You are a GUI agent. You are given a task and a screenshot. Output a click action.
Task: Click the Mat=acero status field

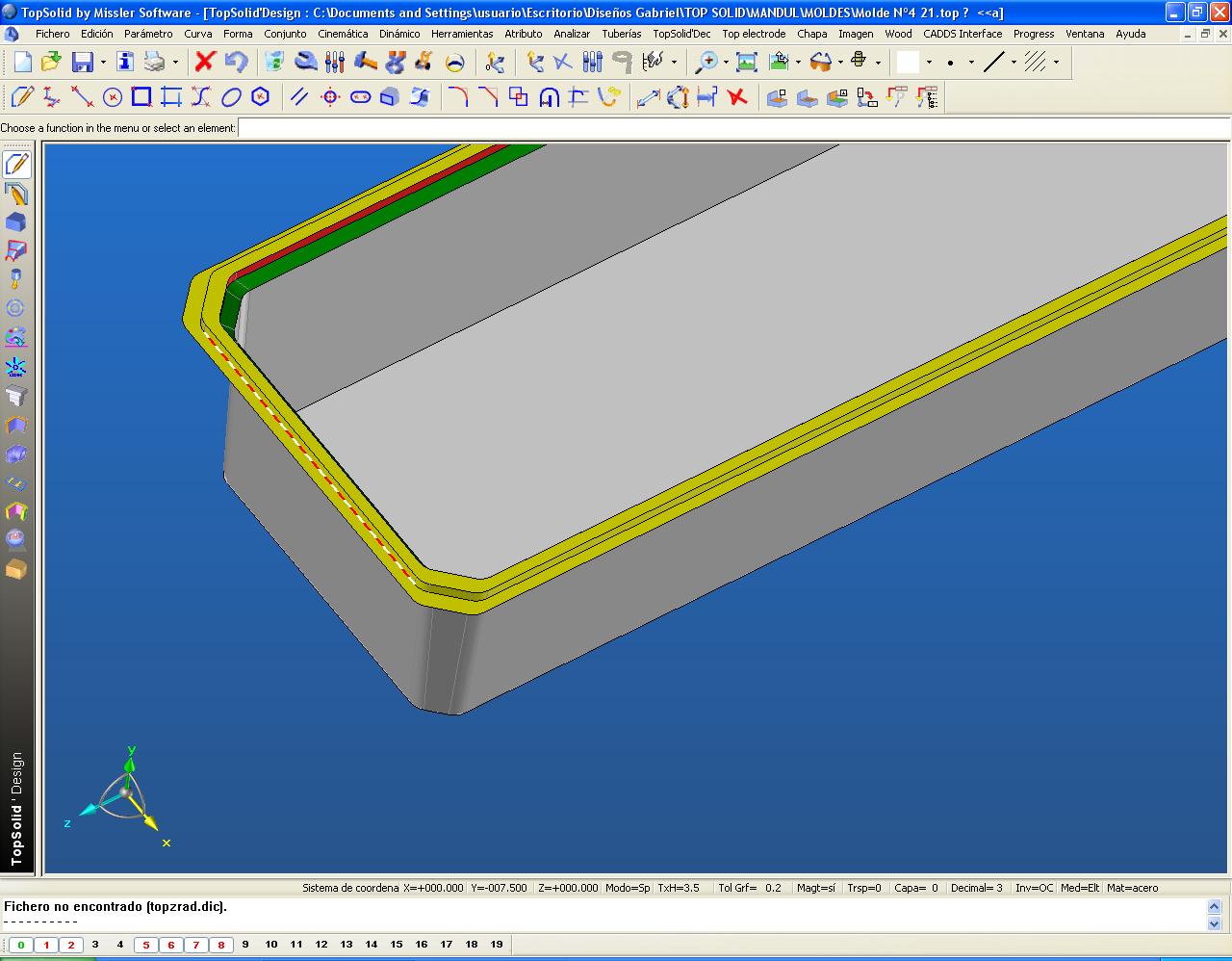1132,888
